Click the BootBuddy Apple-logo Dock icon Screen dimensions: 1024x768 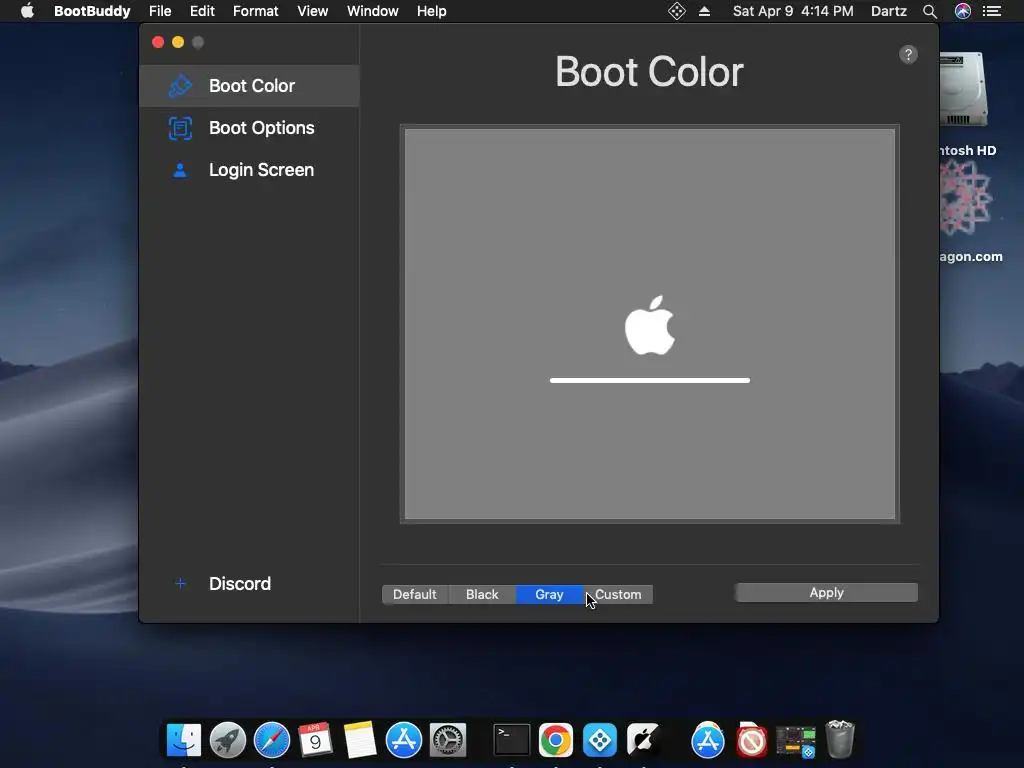(x=643, y=740)
